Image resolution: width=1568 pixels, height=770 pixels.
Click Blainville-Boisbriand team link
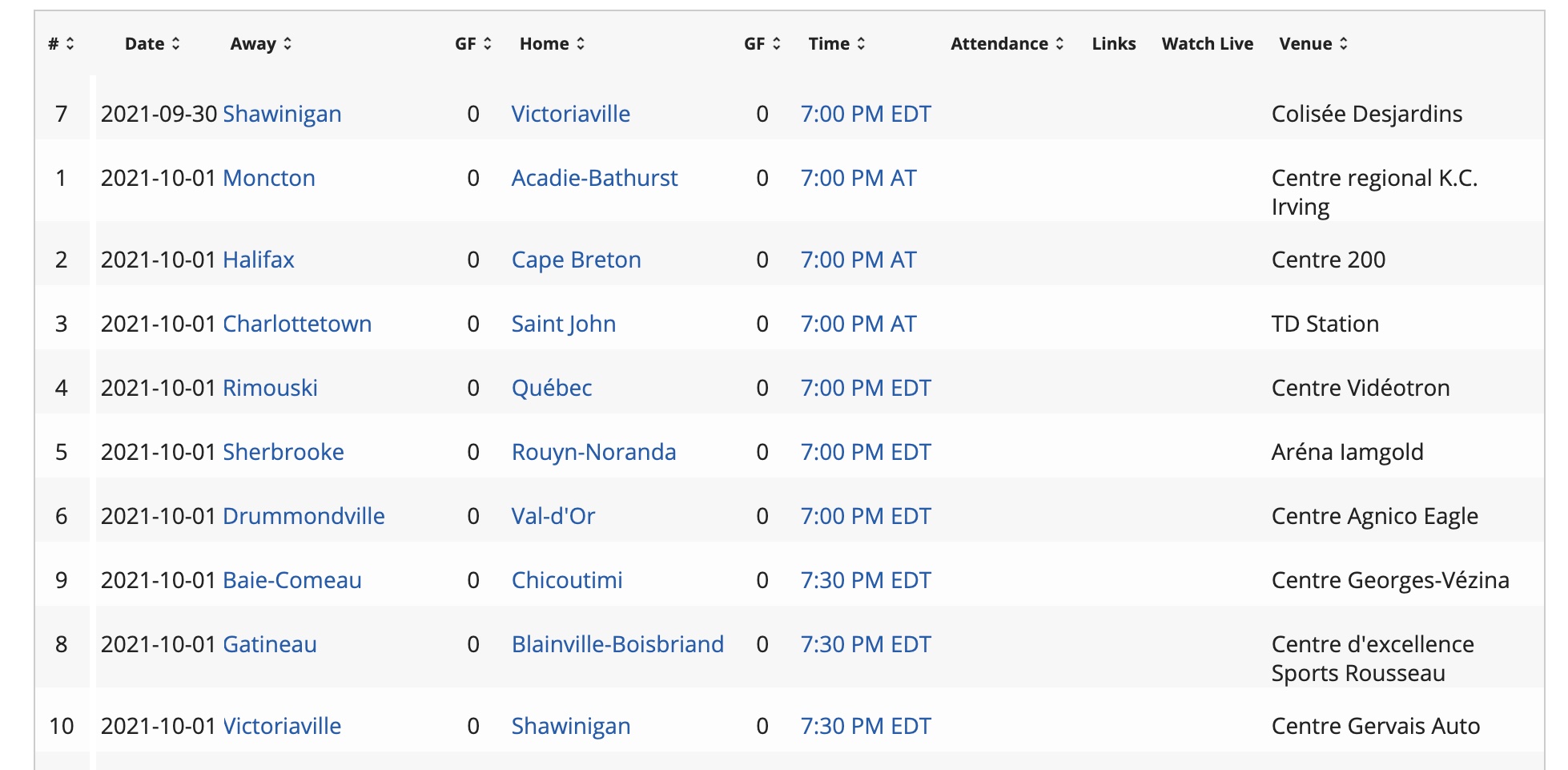tap(617, 644)
